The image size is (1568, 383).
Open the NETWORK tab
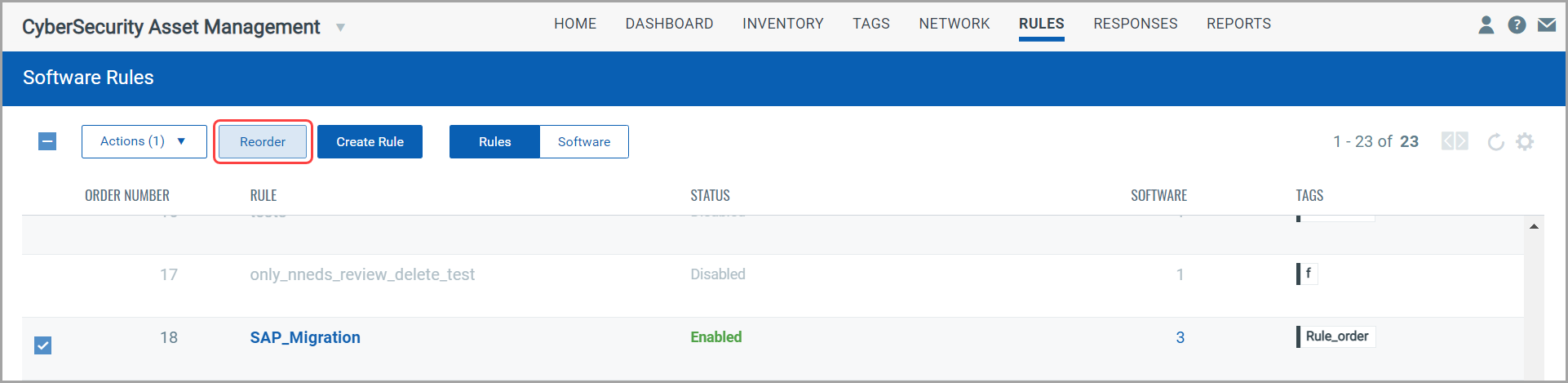(x=955, y=24)
